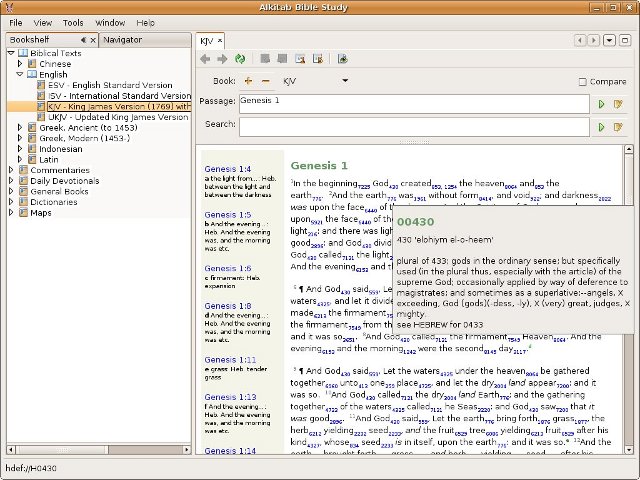Click the Bookshelf scroll right arrow
Image resolution: width=640 pixels, height=480 pixels.
tap(187, 449)
